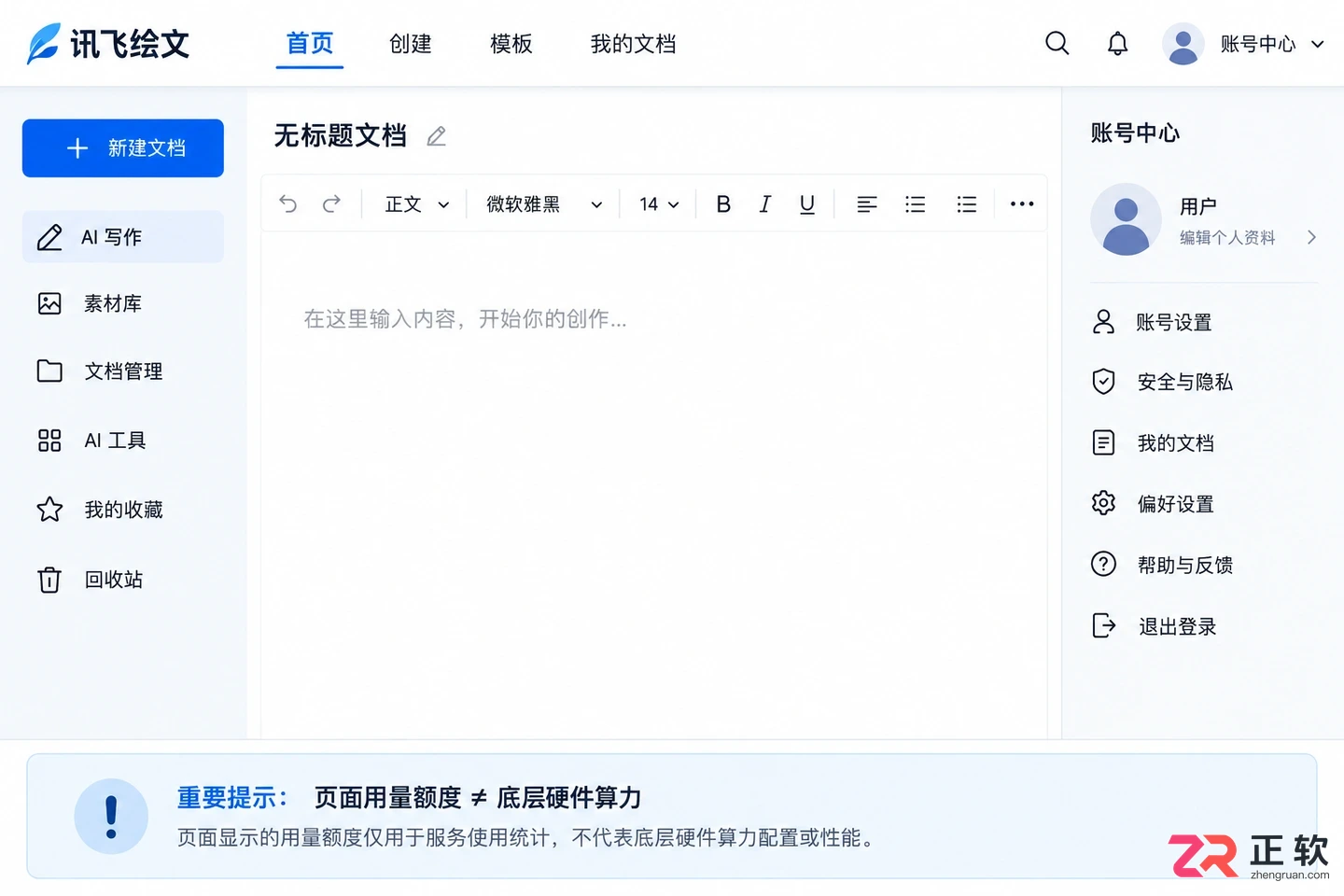
Task: Click the header user avatar icon
Action: [x=1183, y=44]
